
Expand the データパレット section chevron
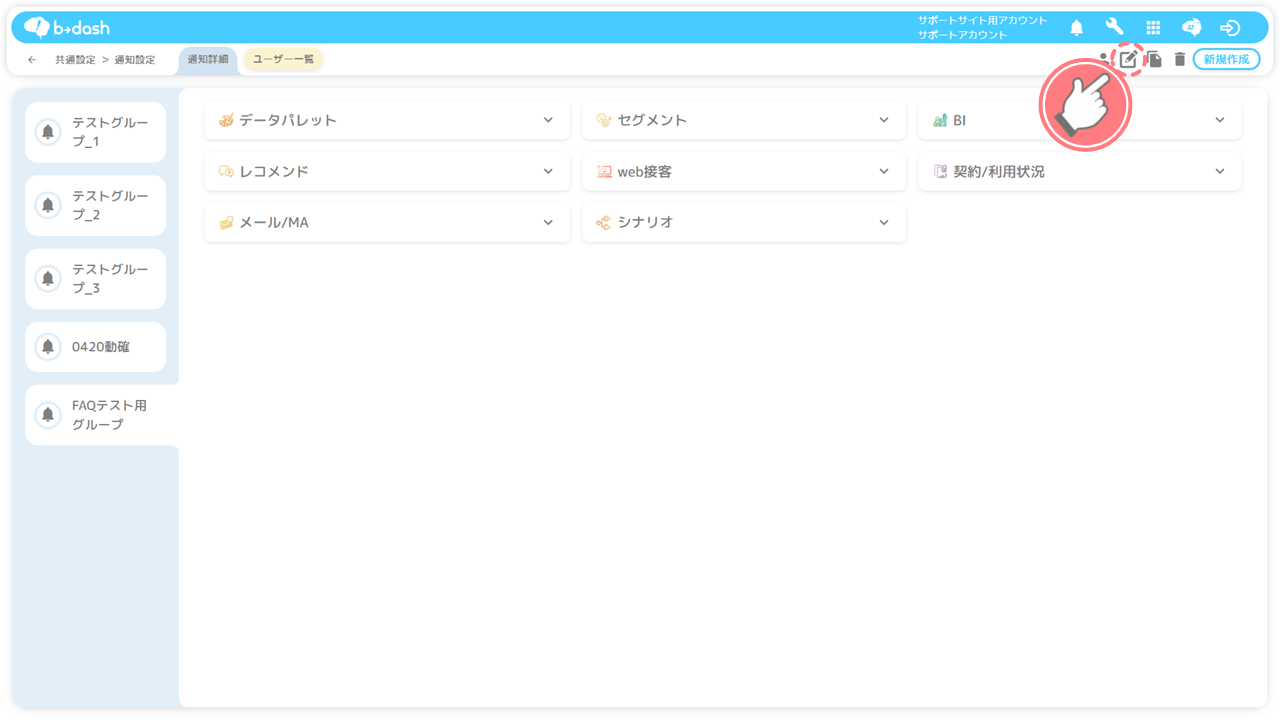pyautogui.click(x=548, y=120)
